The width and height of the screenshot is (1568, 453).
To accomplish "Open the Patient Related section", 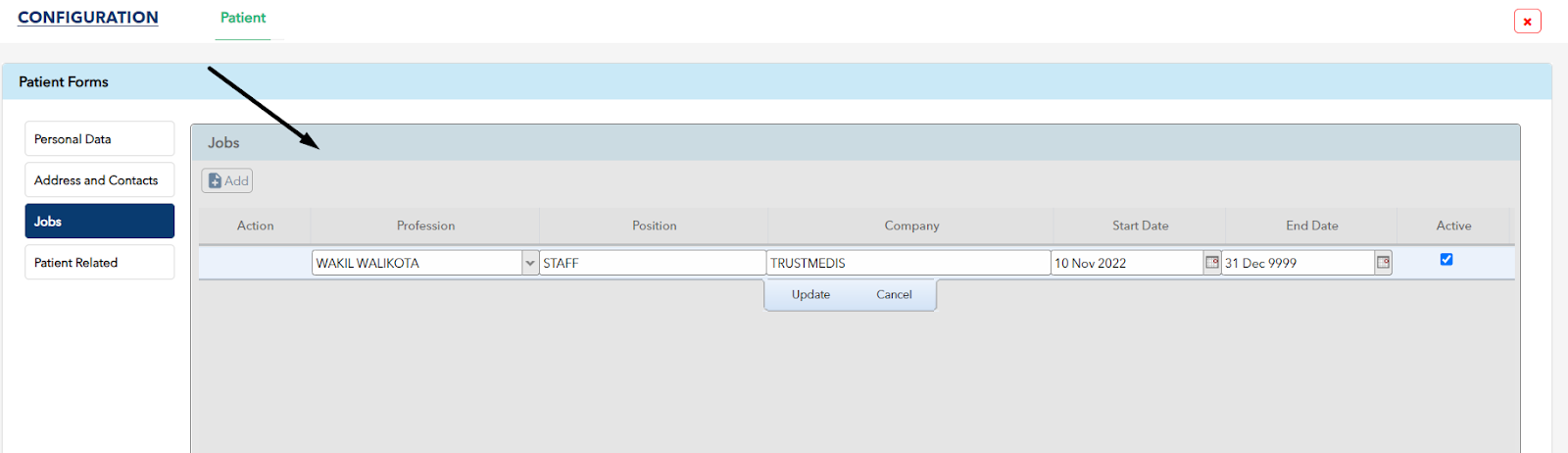I will click(100, 262).
